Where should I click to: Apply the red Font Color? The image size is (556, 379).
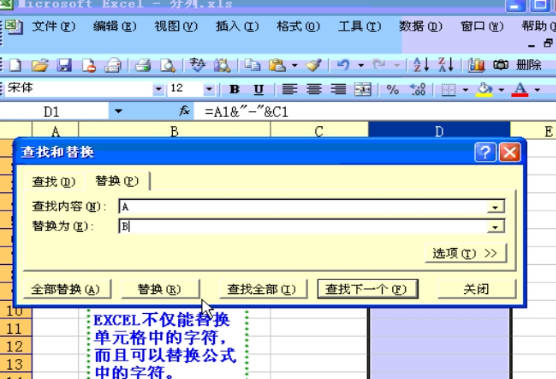[x=520, y=90]
